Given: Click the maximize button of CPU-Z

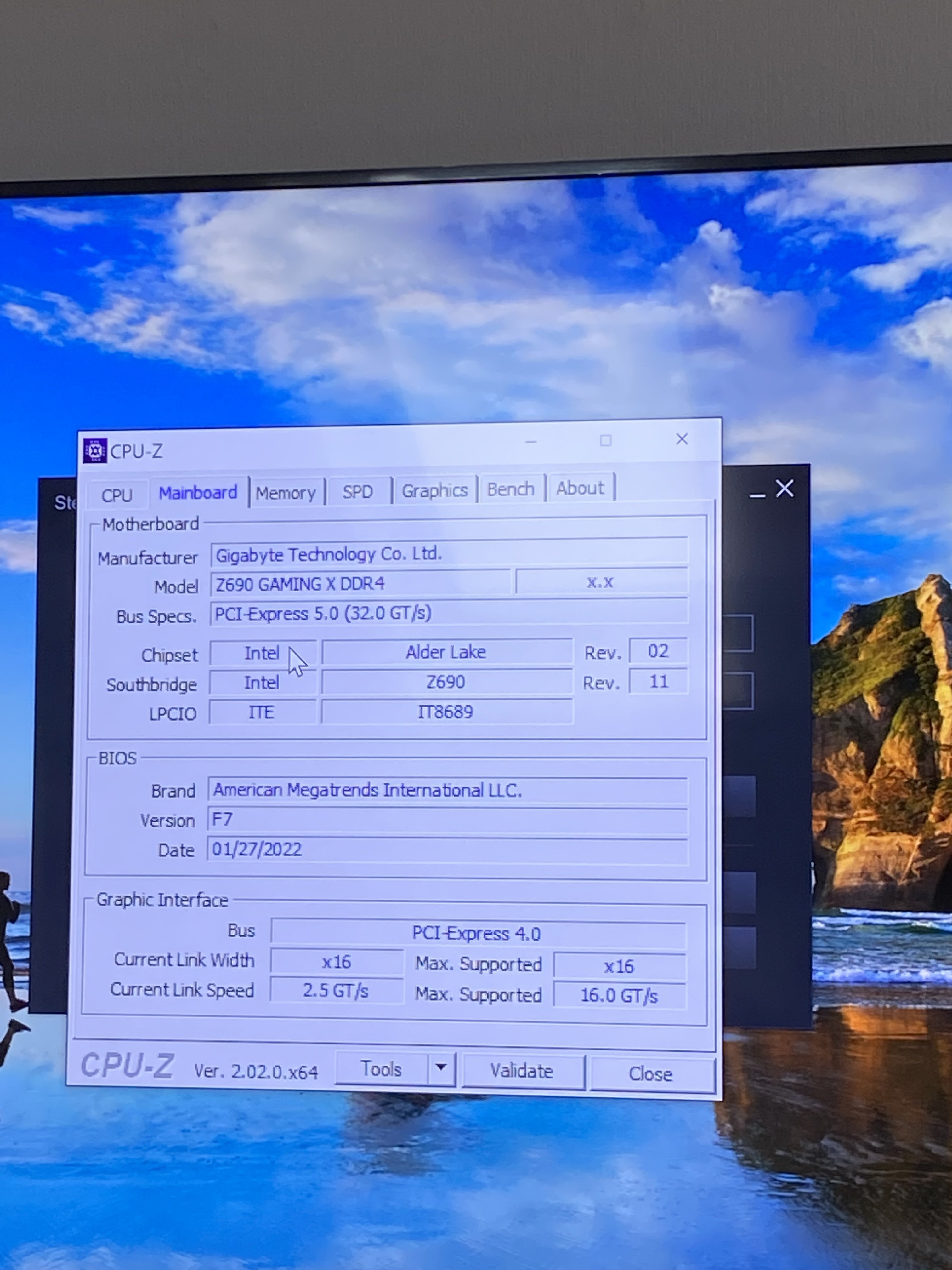Looking at the screenshot, I should point(605,440).
